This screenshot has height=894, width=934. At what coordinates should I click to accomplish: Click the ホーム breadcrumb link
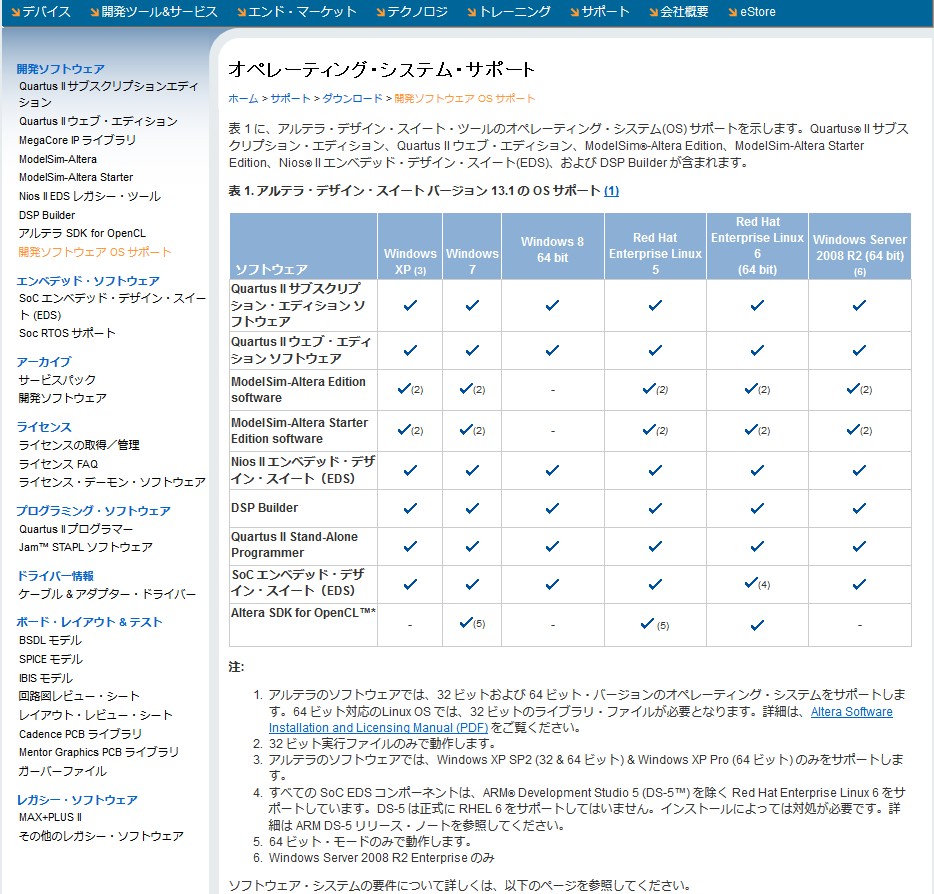click(243, 98)
